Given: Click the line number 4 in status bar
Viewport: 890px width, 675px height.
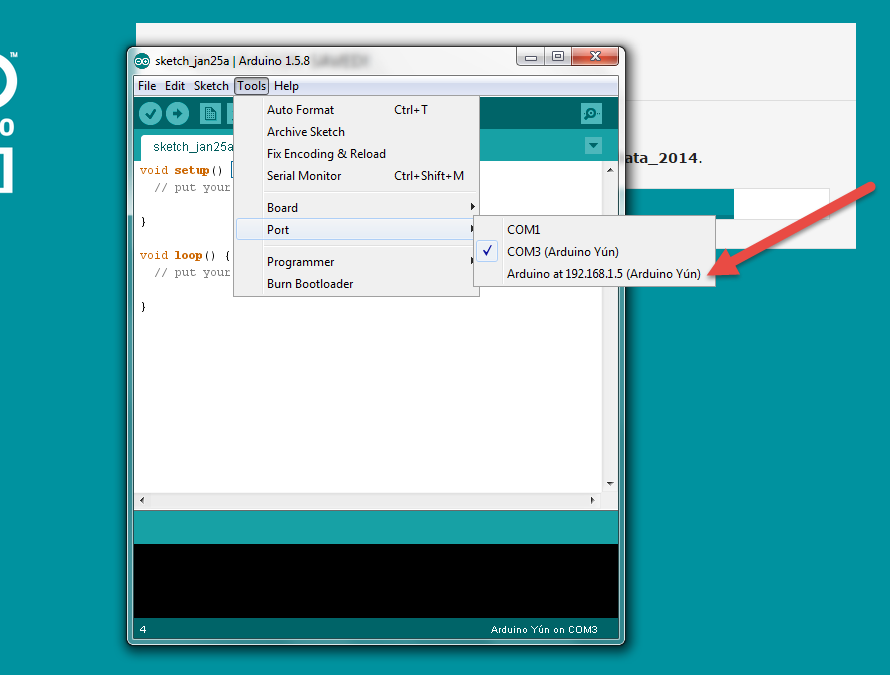Looking at the screenshot, I should 143,630.
